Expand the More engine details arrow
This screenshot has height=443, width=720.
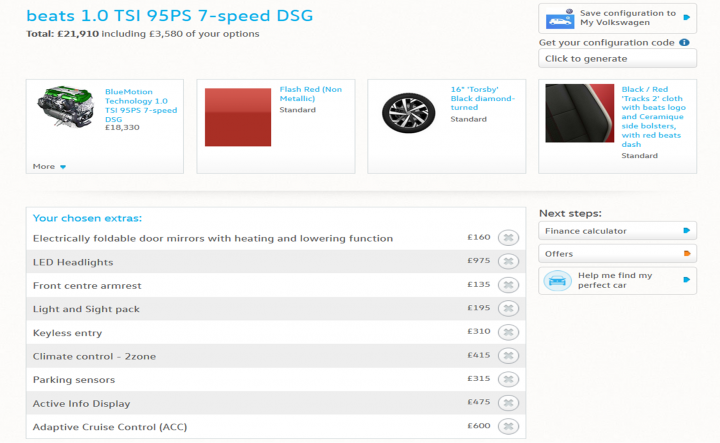point(63,167)
